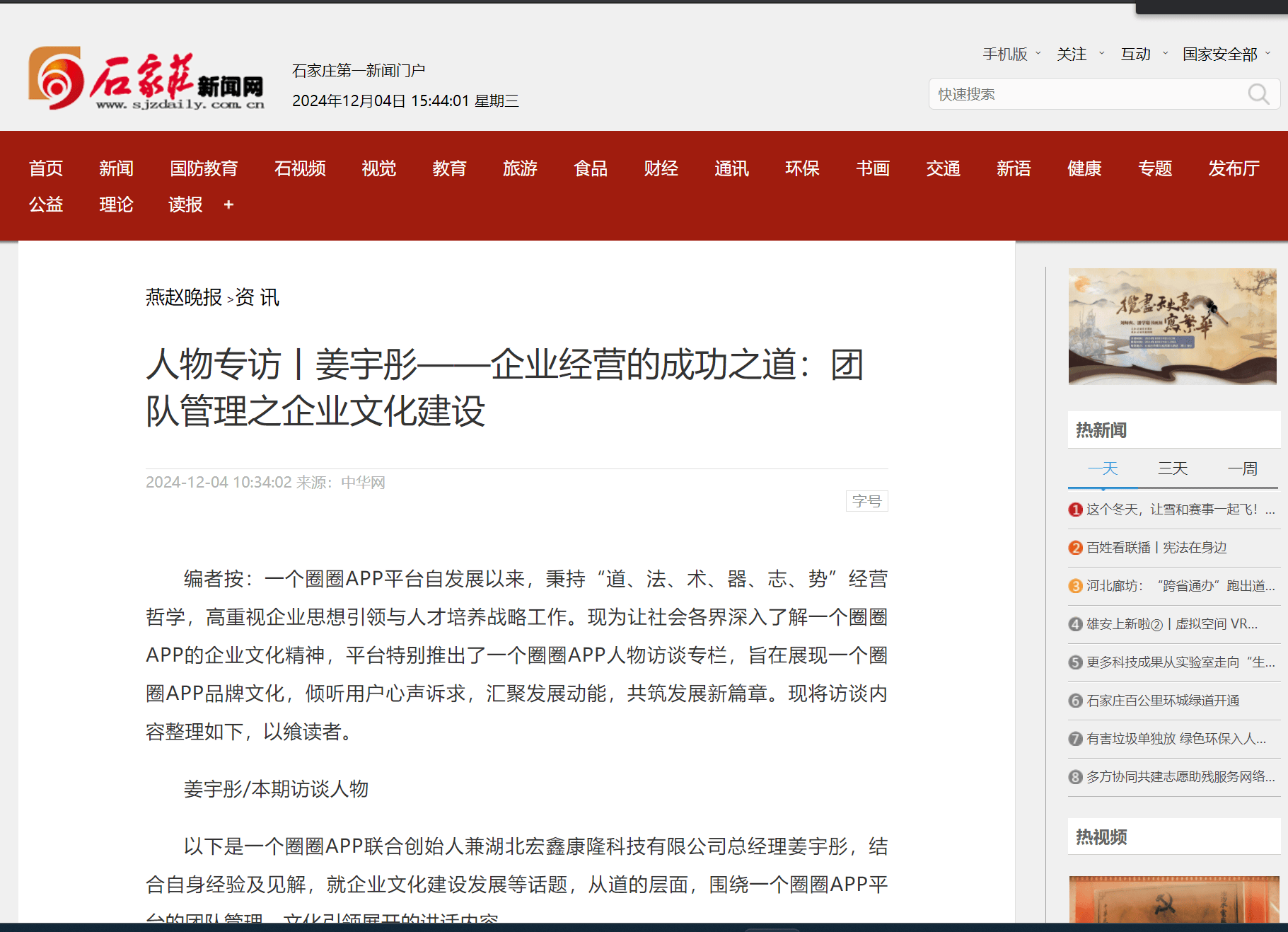Open the 环保 section
1288x932 pixels.
tap(802, 168)
